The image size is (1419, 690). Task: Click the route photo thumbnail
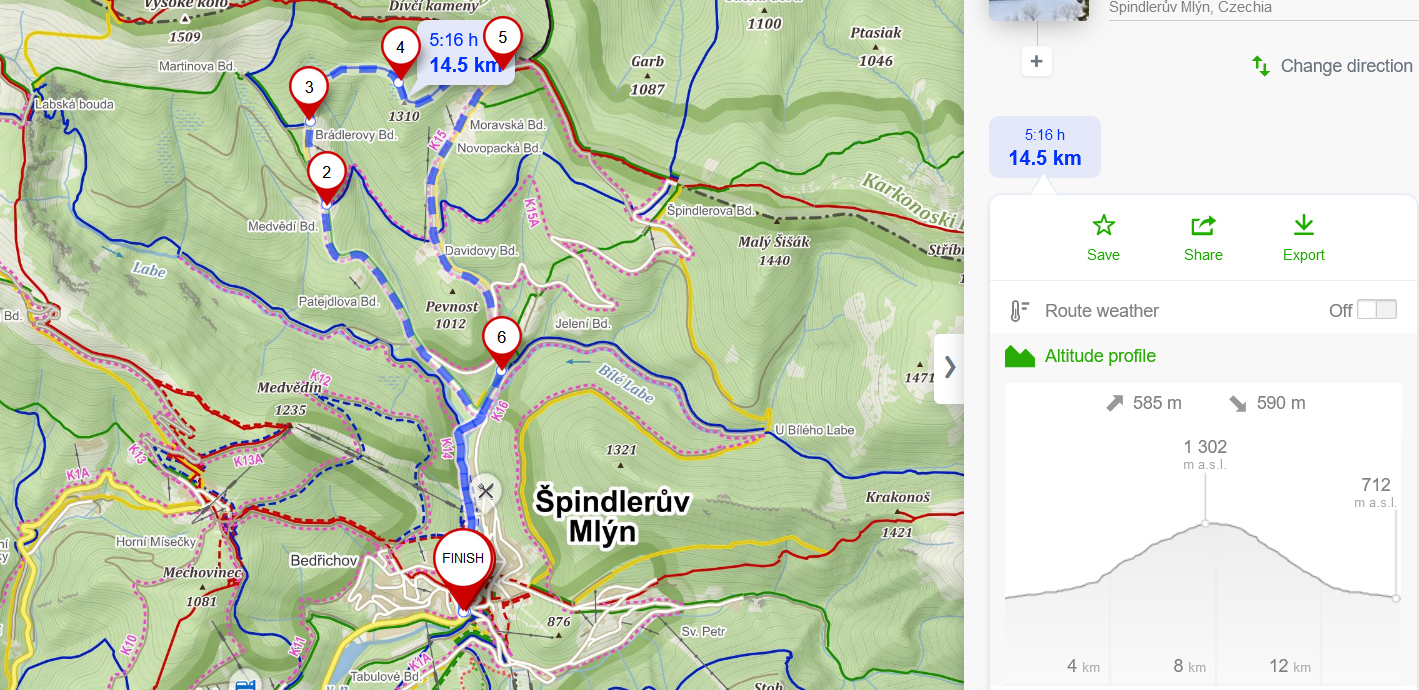(1038, 10)
